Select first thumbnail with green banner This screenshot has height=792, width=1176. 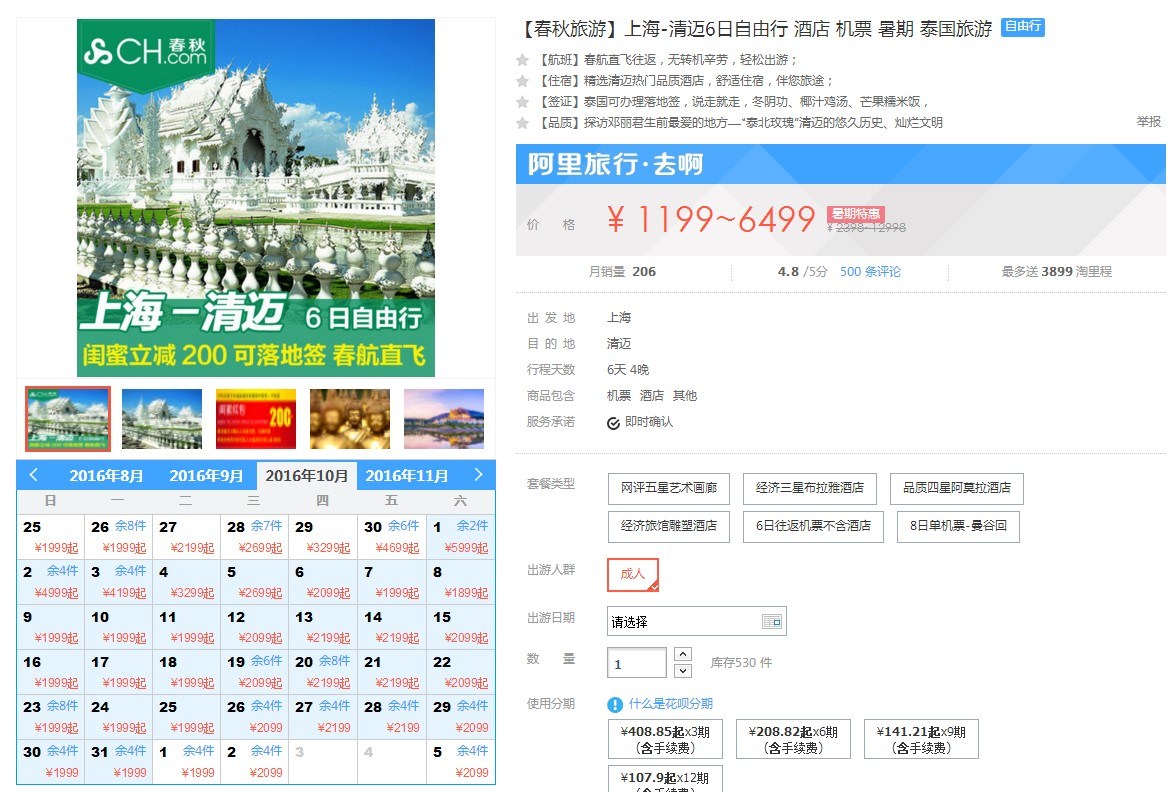pos(68,419)
